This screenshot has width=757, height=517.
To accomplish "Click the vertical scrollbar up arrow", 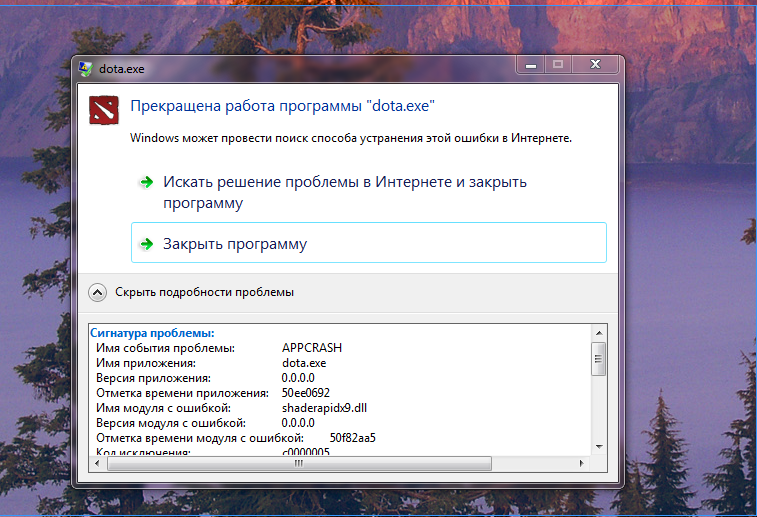I will [599, 333].
